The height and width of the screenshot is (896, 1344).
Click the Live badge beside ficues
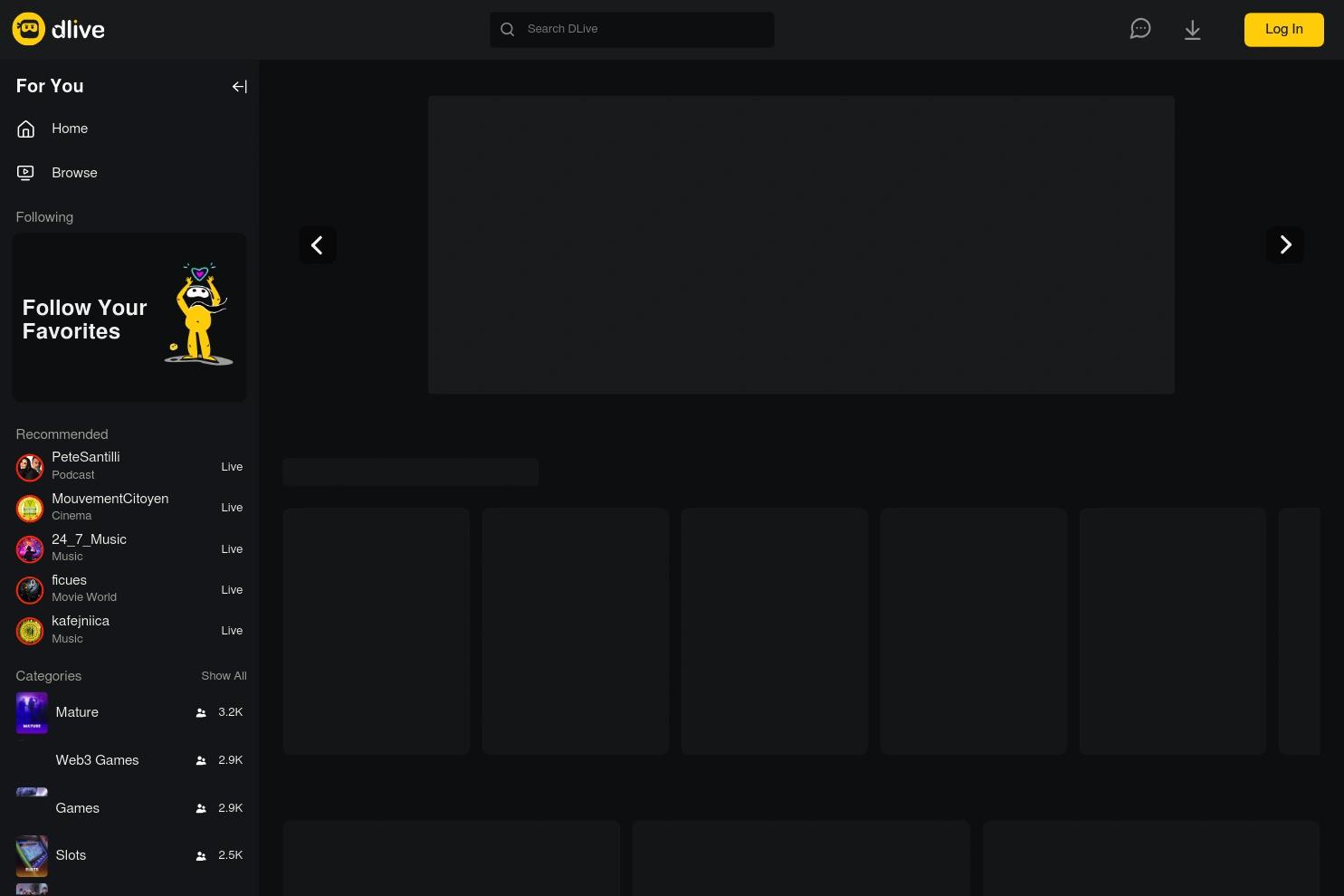click(x=232, y=589)
